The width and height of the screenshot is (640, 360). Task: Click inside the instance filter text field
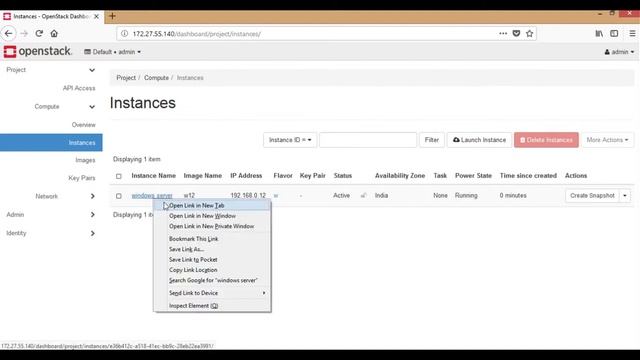368,140
